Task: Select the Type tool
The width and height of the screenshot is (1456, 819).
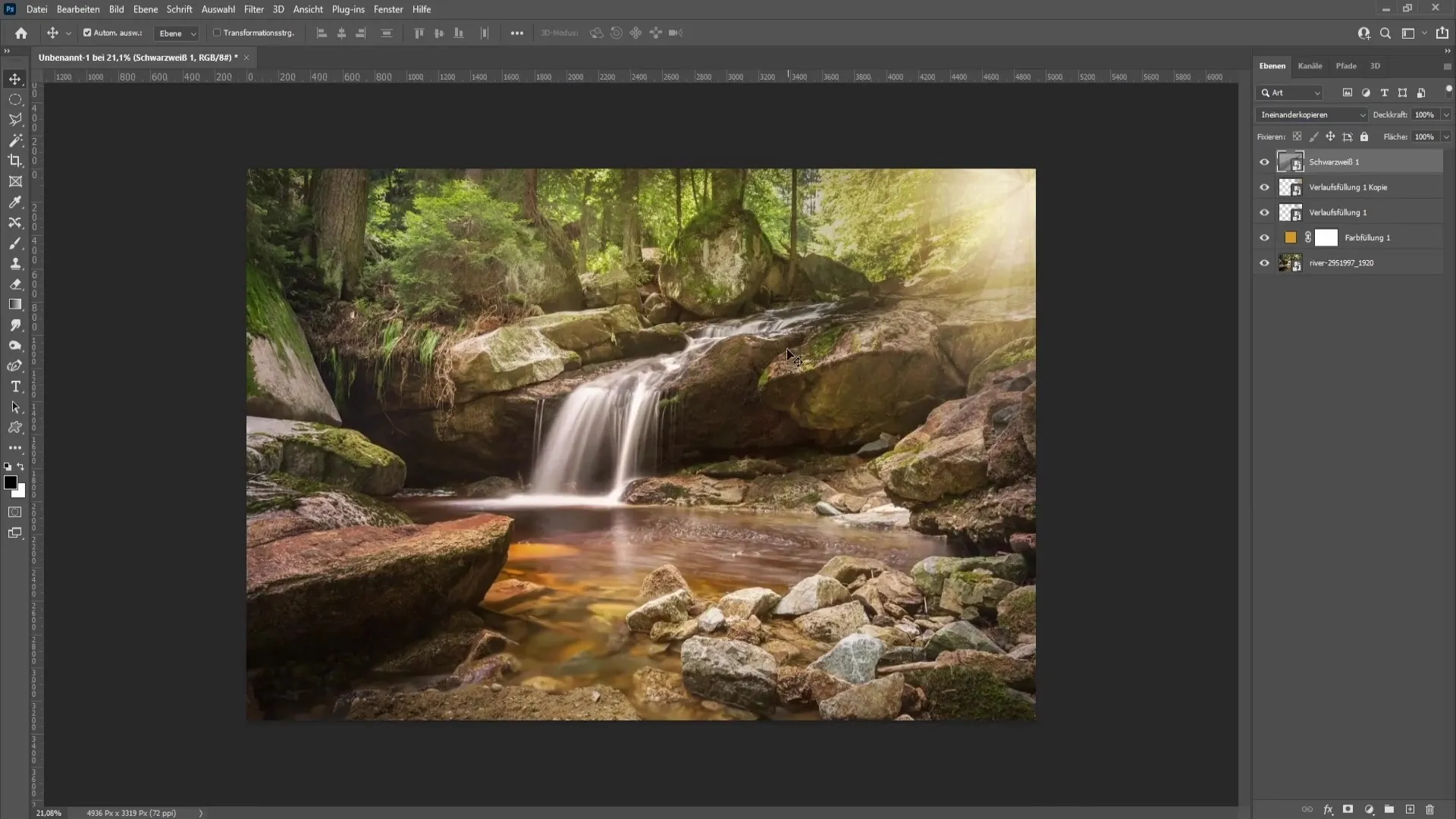Action: [15, 386]
